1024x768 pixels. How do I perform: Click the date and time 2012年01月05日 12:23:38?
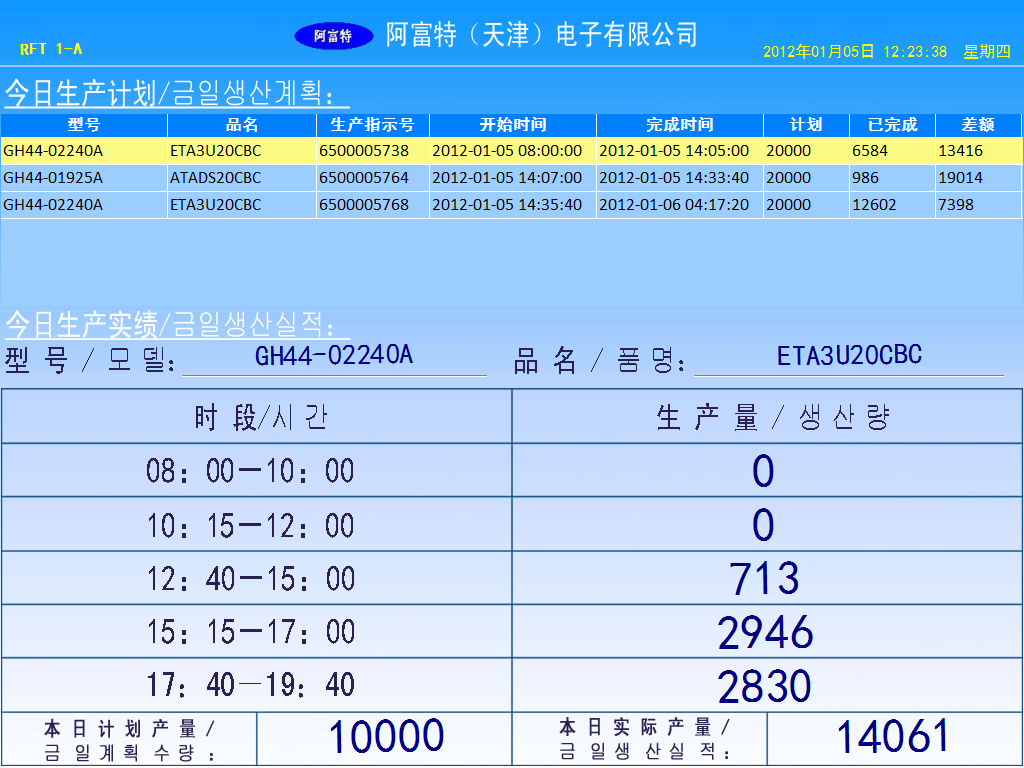point(855,52)
